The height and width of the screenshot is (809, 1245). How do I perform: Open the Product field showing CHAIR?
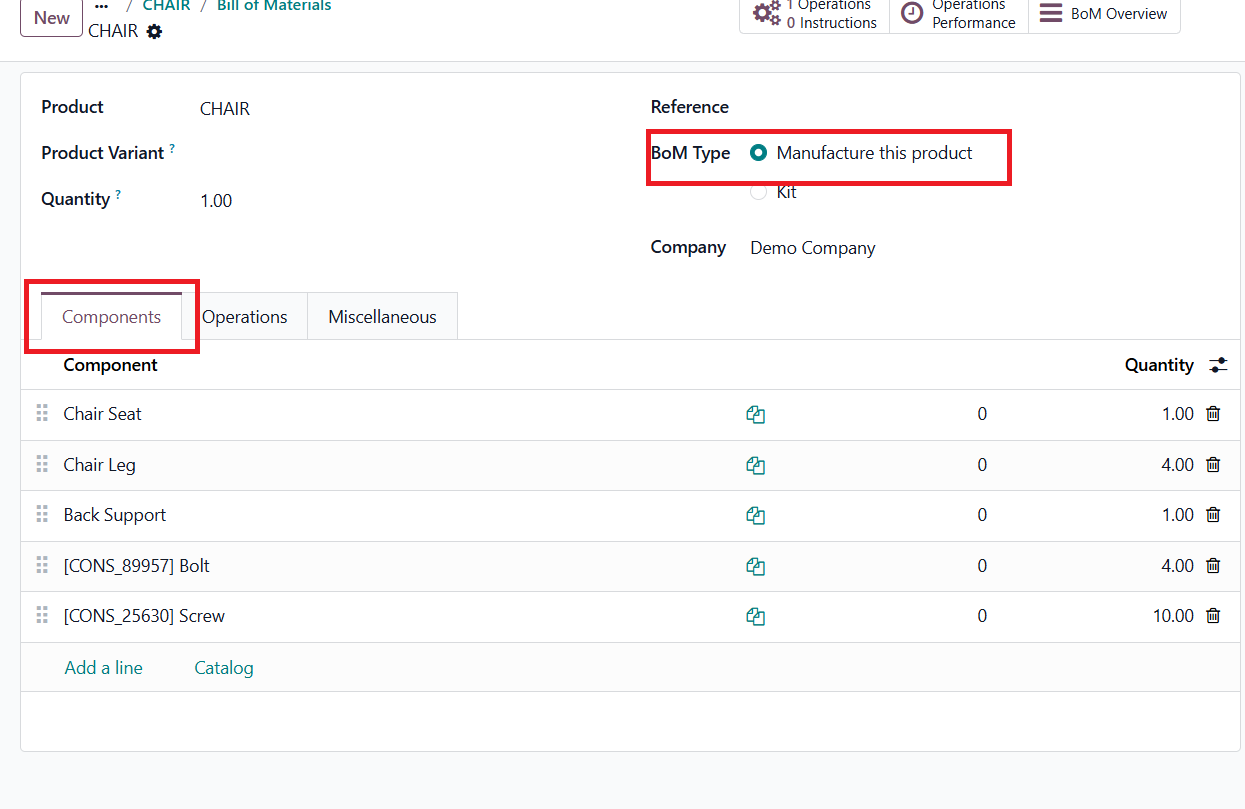pos(225,109)
